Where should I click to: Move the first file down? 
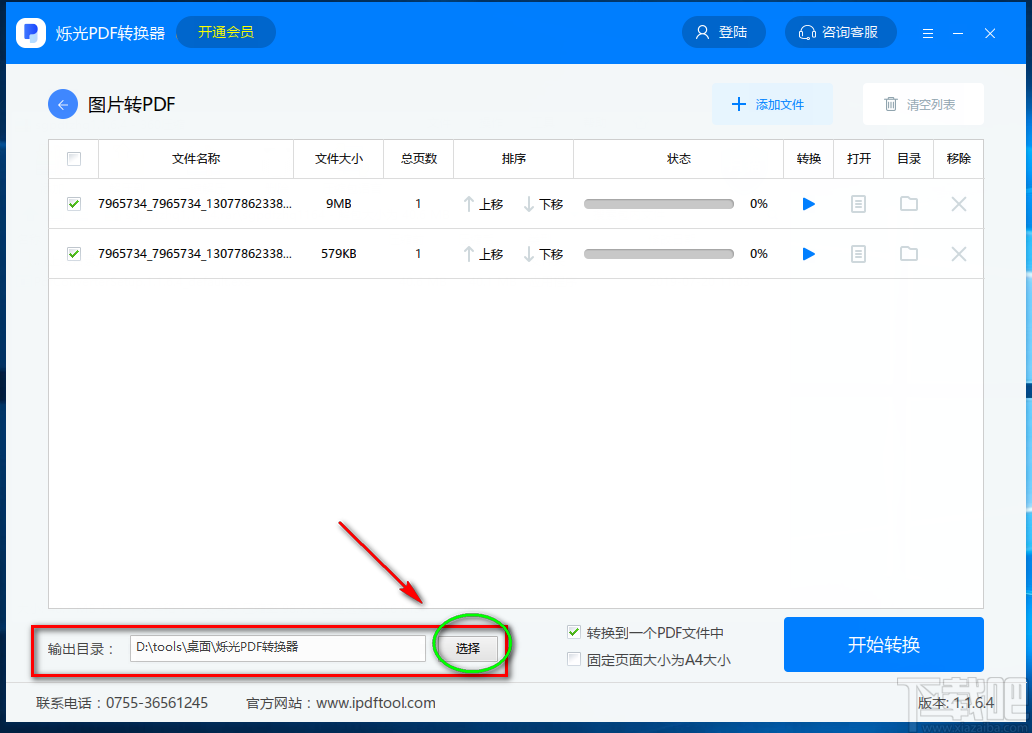[544, 204]
